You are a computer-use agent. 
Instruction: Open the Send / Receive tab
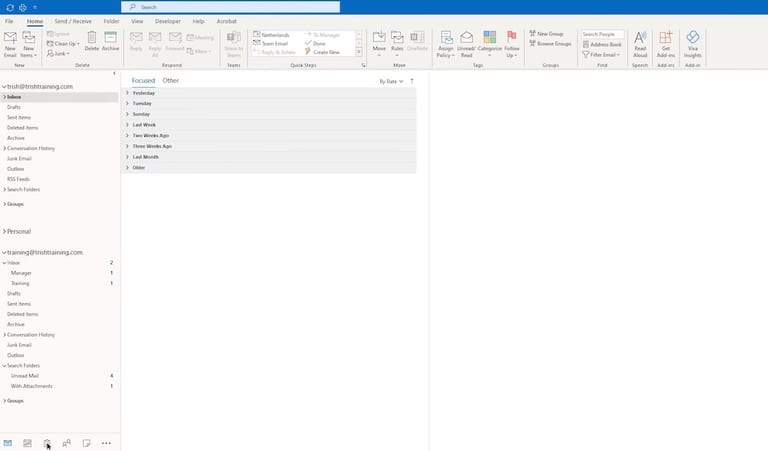72,21
